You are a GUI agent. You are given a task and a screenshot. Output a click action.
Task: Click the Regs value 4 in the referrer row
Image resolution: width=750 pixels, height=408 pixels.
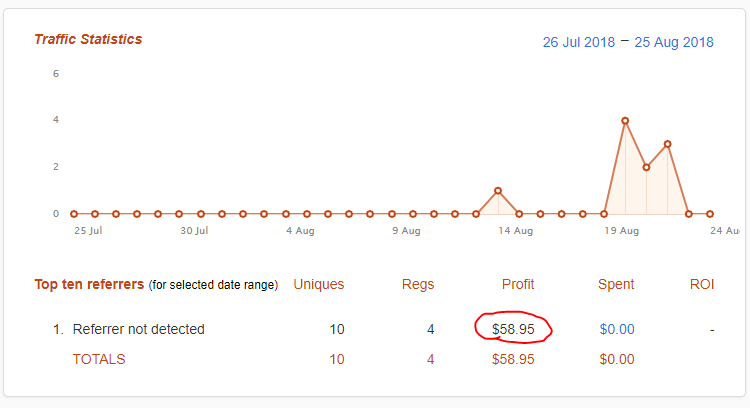point(431,329)
